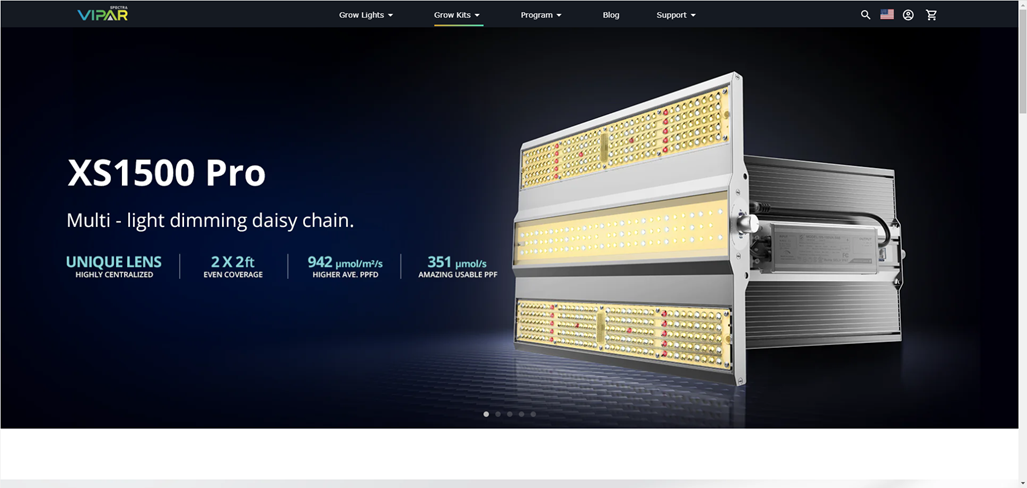The width and height of the screenshot is (1027, 488).
Task: Open the user account icon
Action: click(x=908, y=15)
